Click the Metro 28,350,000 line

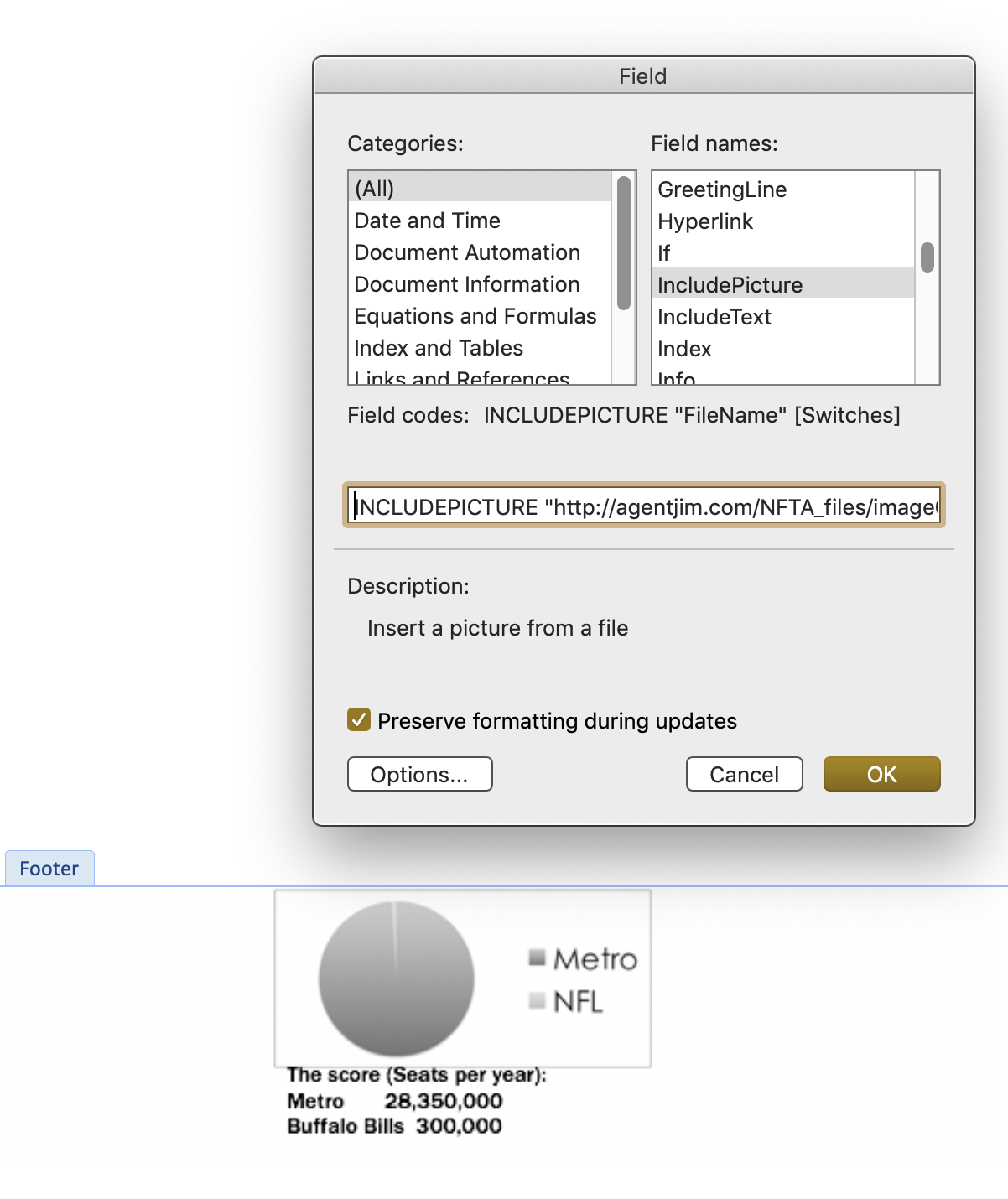coord(394,1101)
